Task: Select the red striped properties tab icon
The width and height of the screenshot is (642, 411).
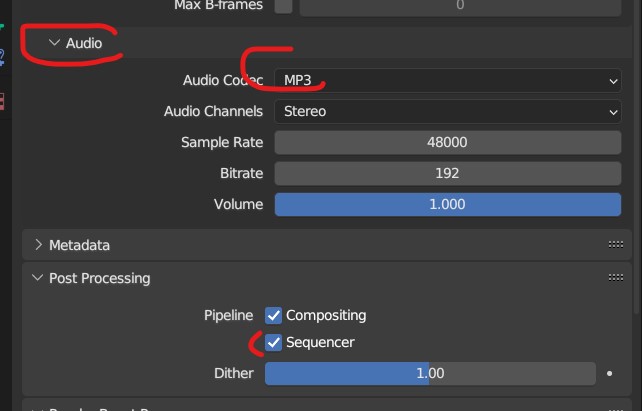Action: click(x=2, y=102)
